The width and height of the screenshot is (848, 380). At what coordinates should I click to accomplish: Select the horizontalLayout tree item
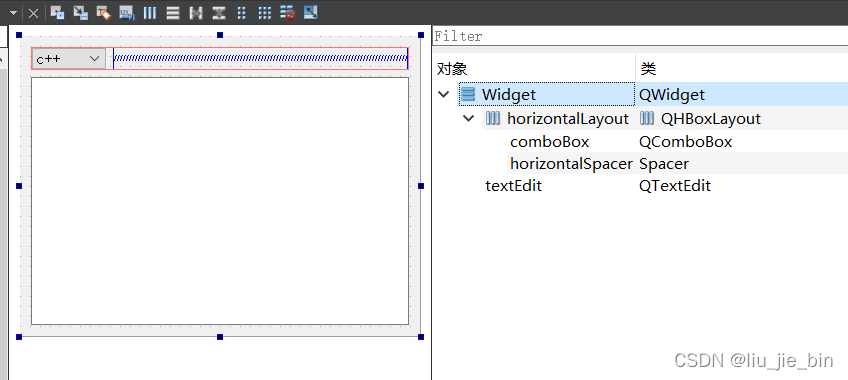[568, 119]
